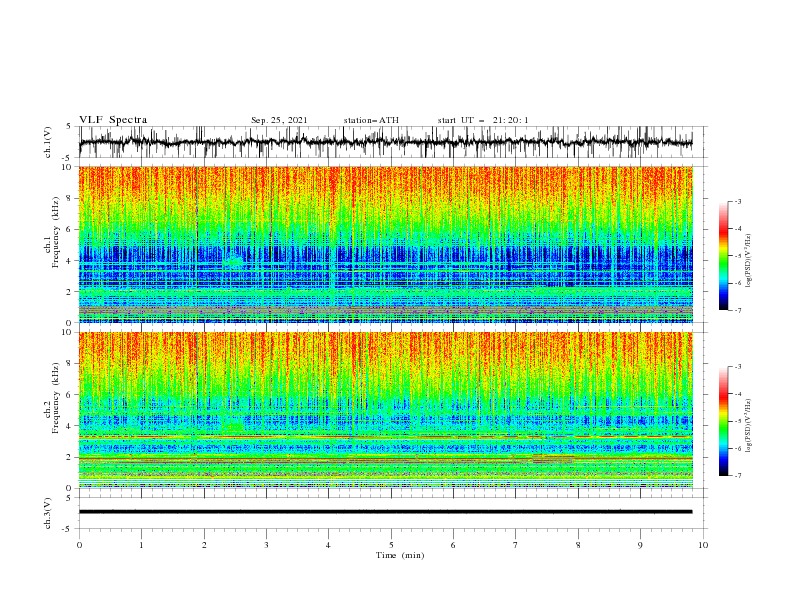The height and width of the screenshot is (612, 792).
Task: Select the "ch.2 Frequency (kHz)" axis label
Action: tap(52, 398)
